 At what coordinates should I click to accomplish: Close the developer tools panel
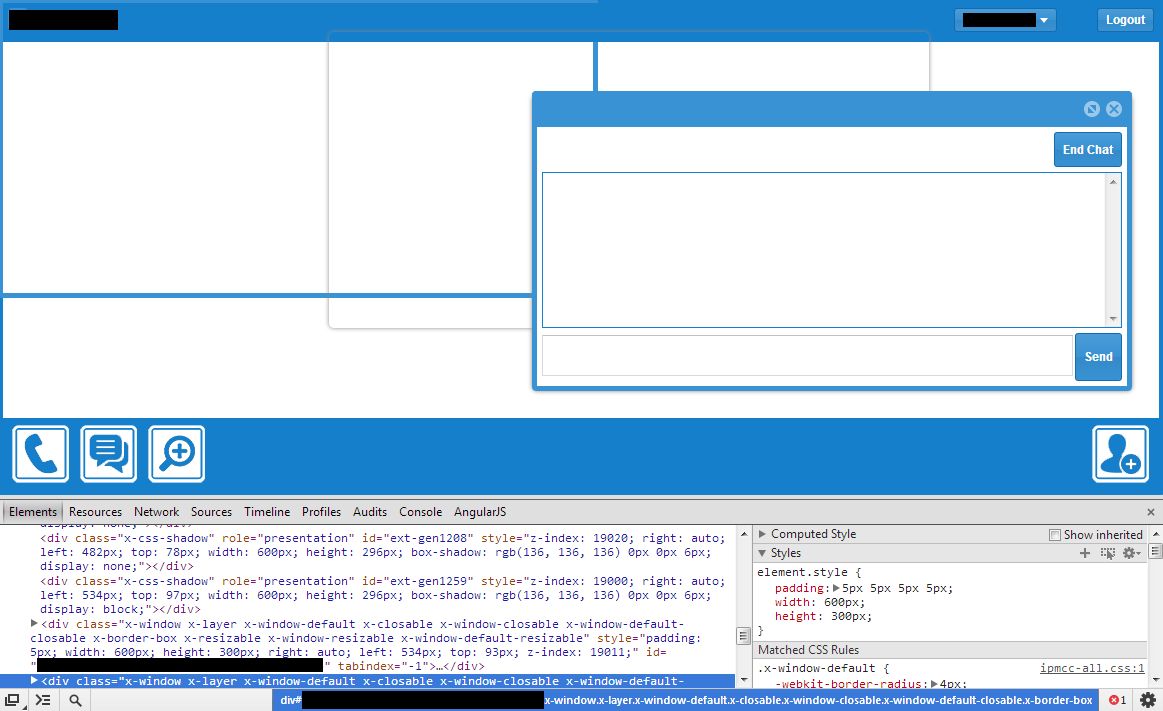pos(1150,512)
